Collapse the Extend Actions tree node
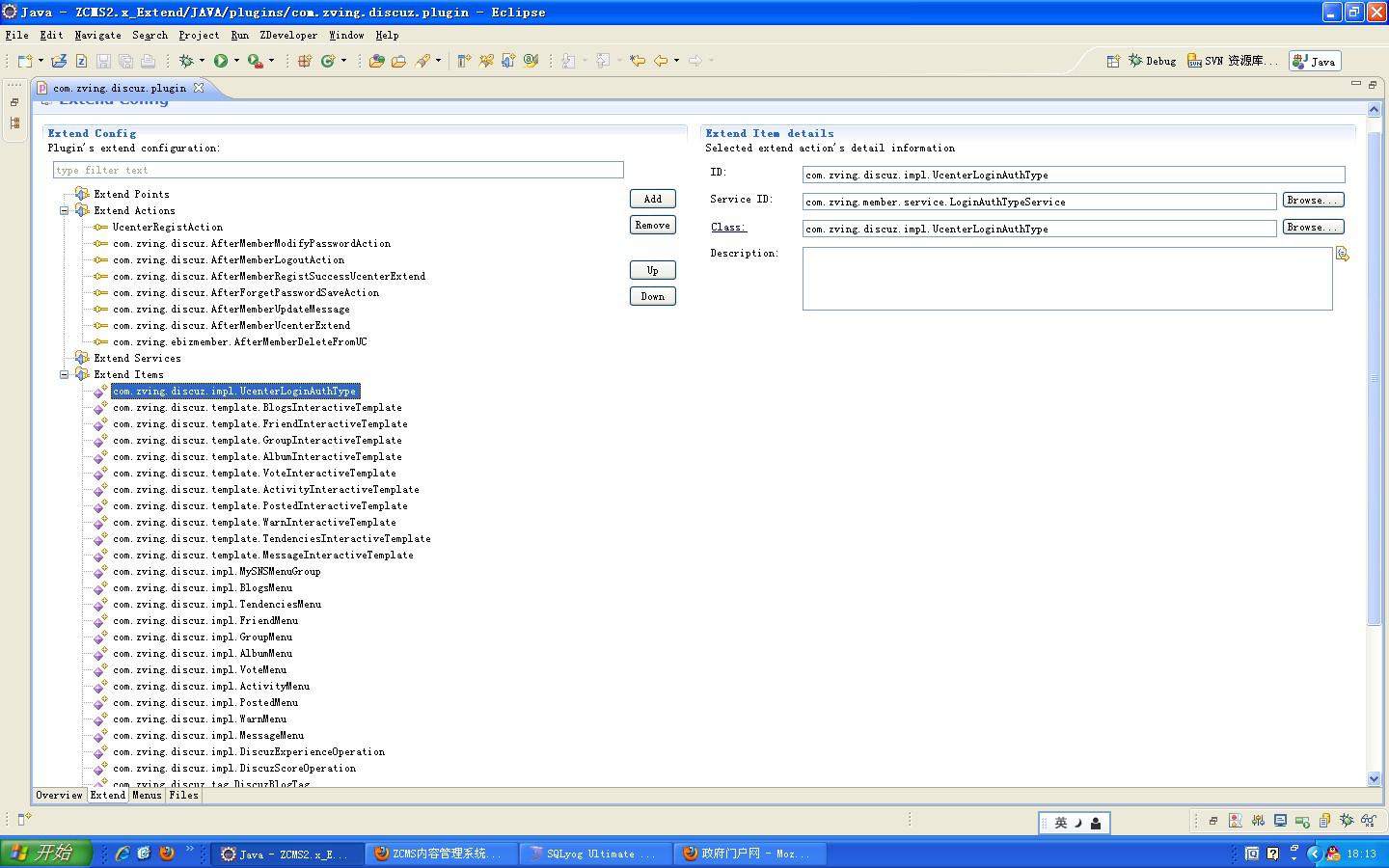1389x868 pixels. point(65,210)
